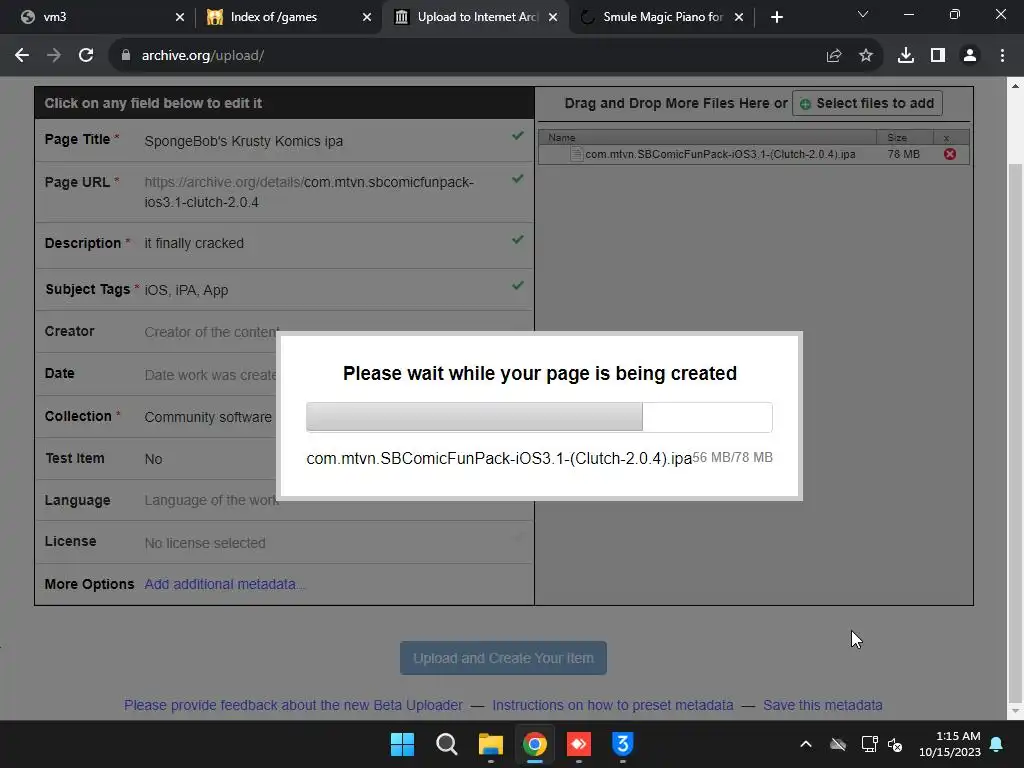The image size is (1024, 768).
Task: Click Test Item value No
Action: click(x=153, y=459)
